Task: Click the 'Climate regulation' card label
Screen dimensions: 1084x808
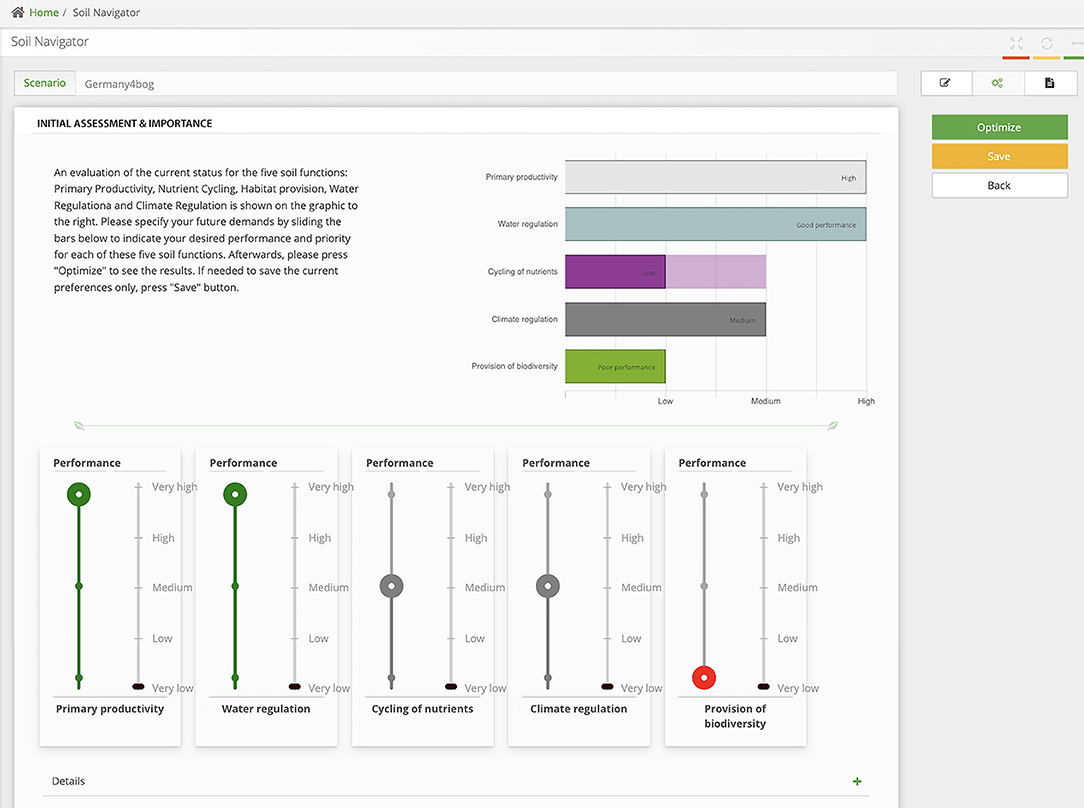Action: point(579,708)
